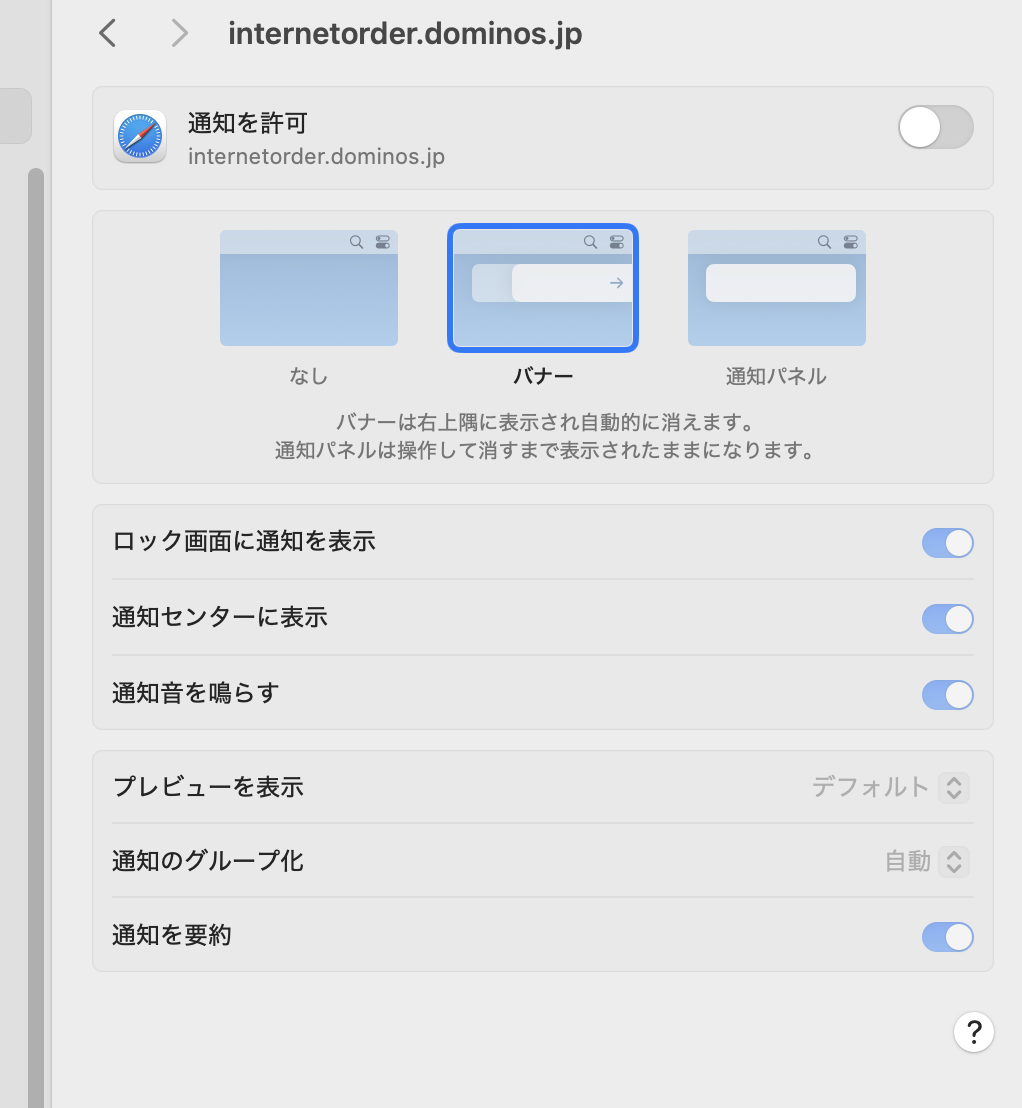The height and width of the screenshot is (1108, 1022).
Task: Go back with the left chevron arrow
Action: 107,33
